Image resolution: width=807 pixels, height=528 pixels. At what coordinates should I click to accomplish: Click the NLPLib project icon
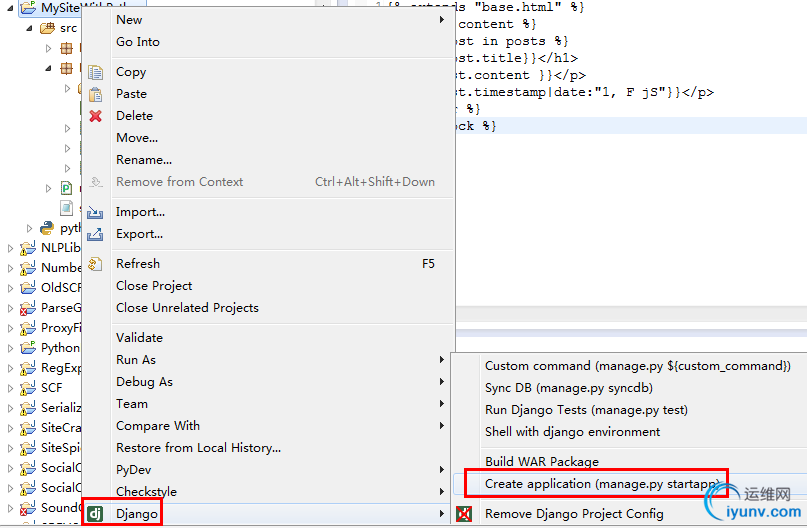[28, 248]
